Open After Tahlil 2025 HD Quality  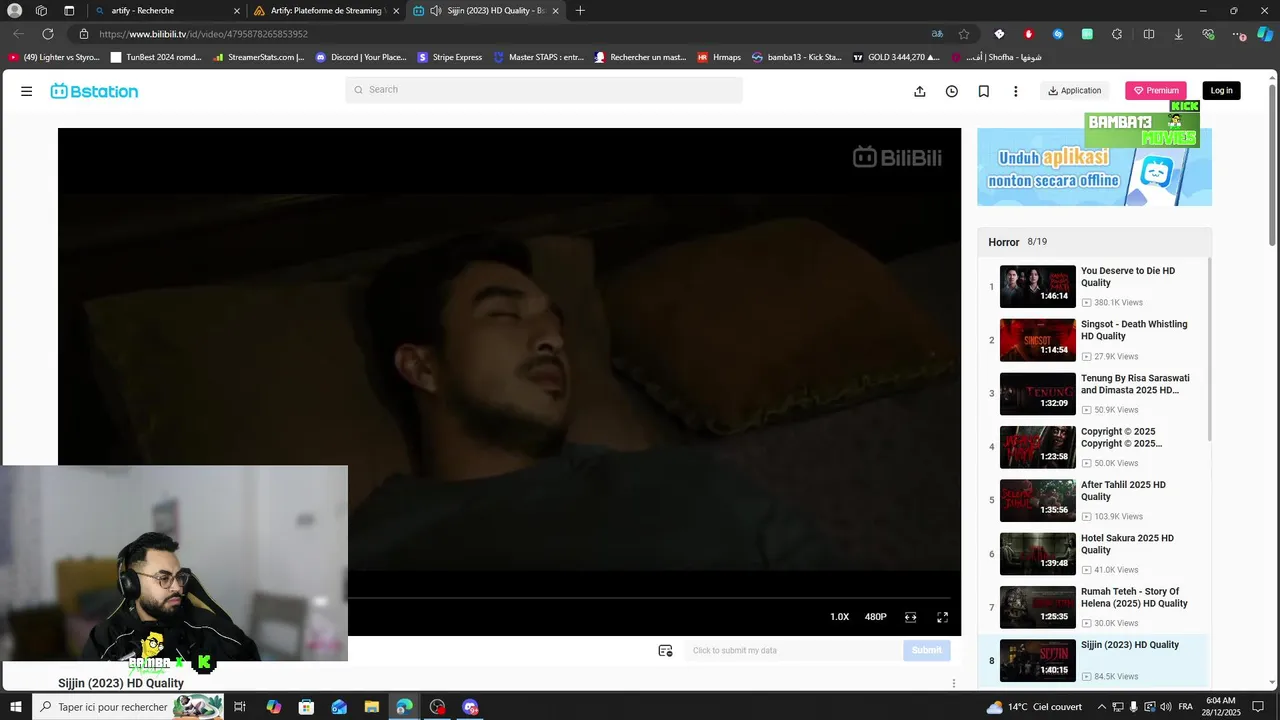click(1123, 491)
